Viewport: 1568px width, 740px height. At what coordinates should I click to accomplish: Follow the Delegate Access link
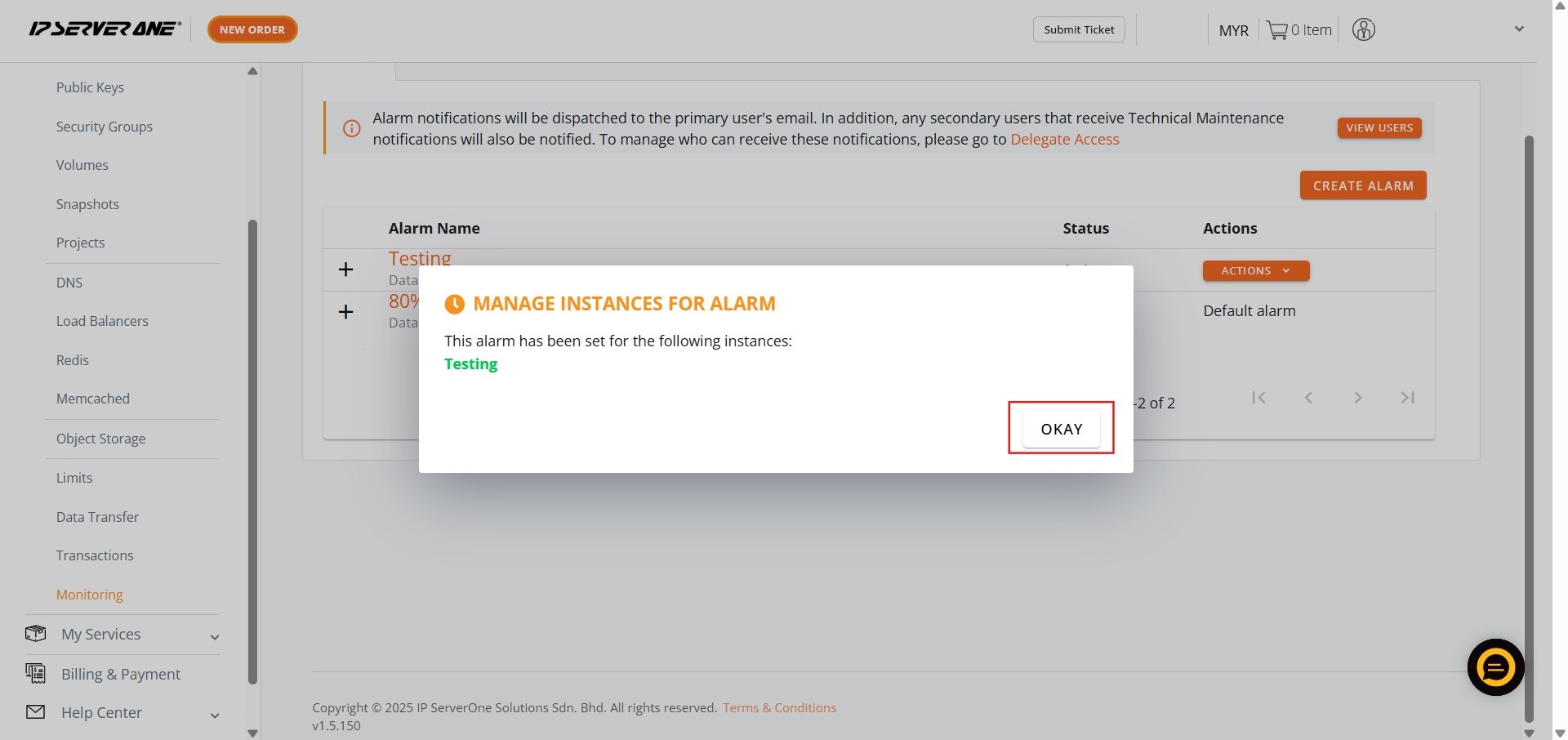tap(1064, 140)
